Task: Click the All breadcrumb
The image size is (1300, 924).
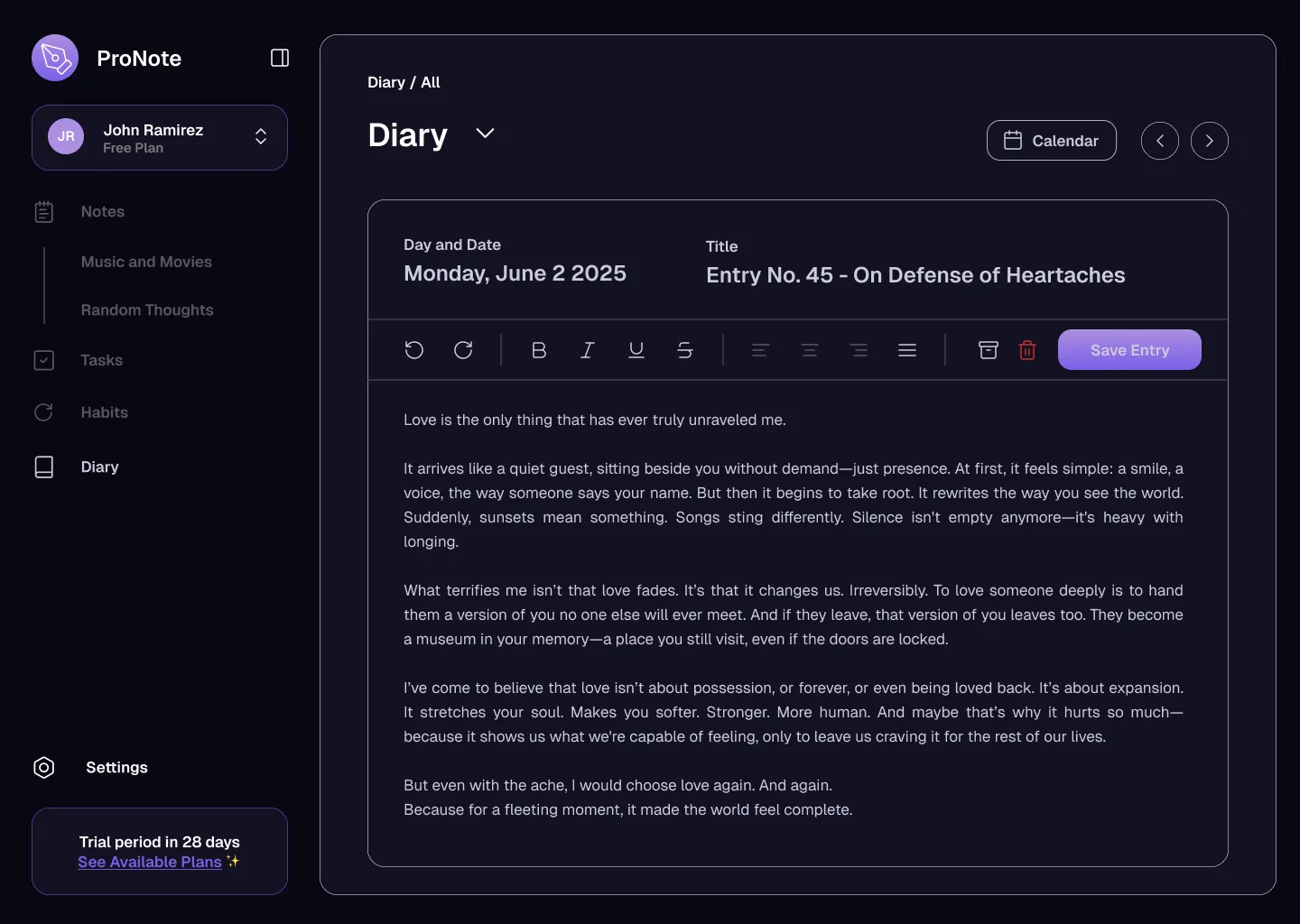Action: click(431, 82)
